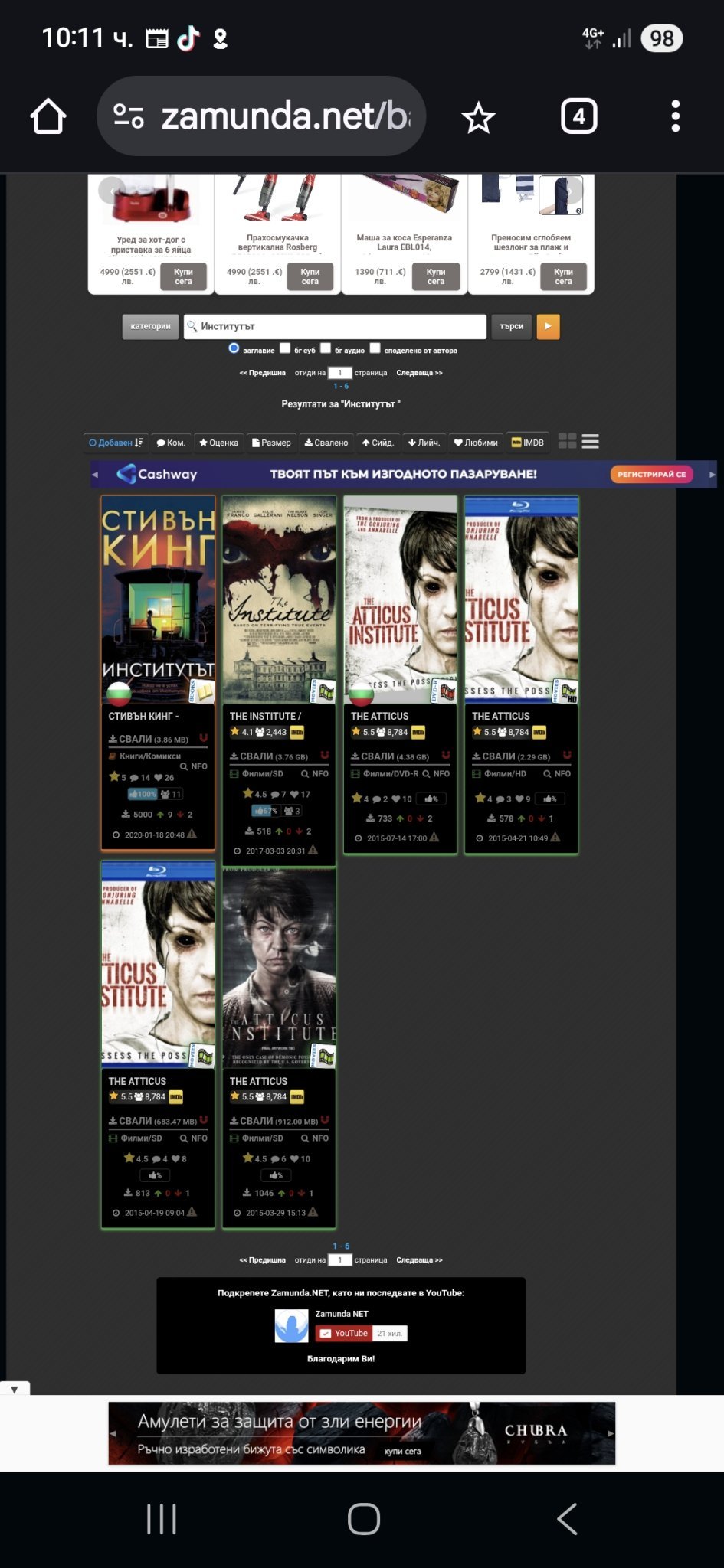
Task: Check the 'бг аудио' checkbox
Action: click(326, 348)
